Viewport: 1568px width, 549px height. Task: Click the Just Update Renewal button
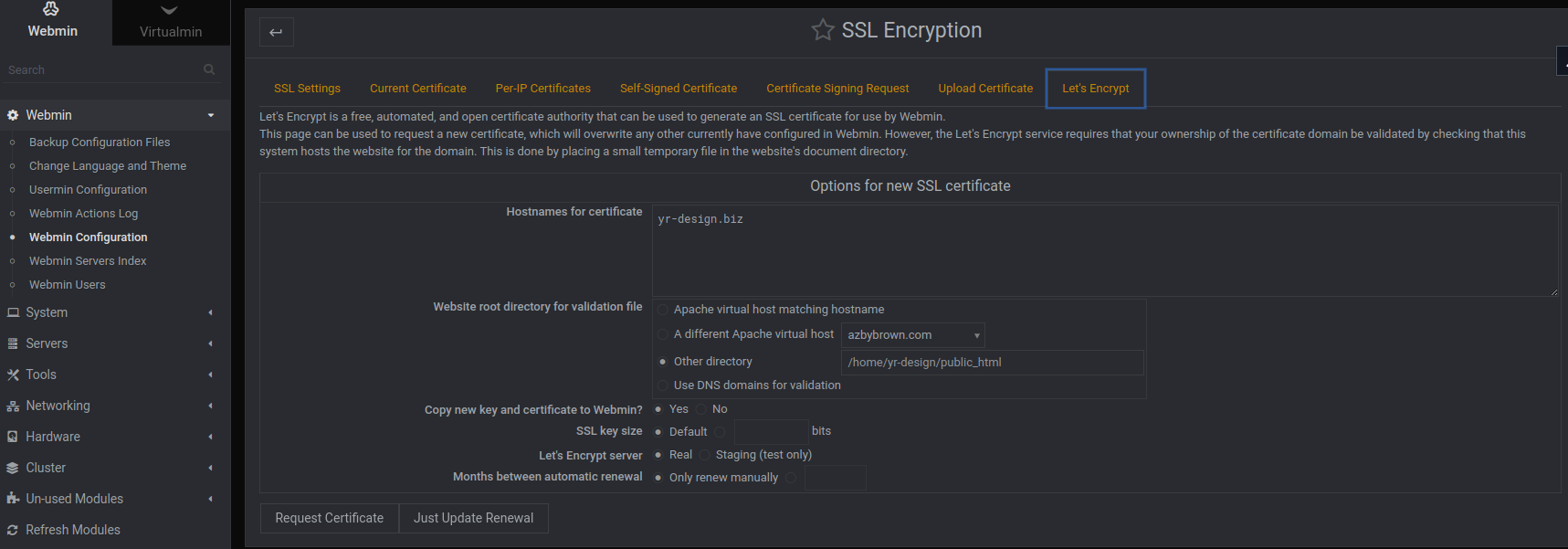click(x=474, y=518)
